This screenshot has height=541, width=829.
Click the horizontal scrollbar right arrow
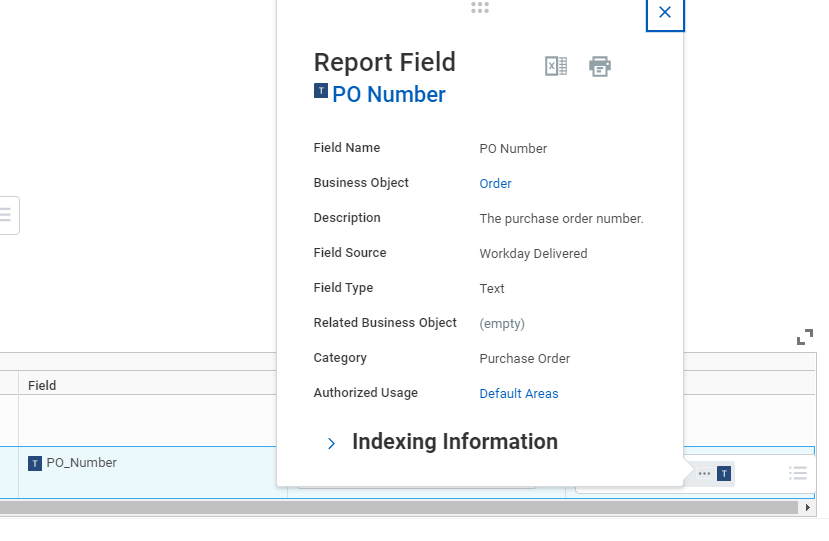[x=807, y=508]
